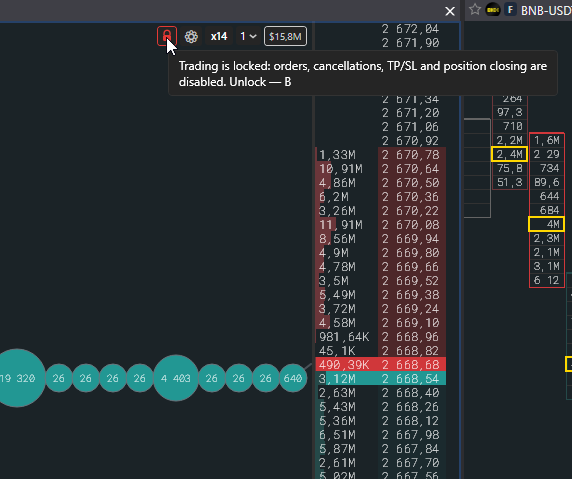Image resolution: width=572 pixels, height=479 pixels.
Task: Select ask price 2 670,22
Action: 411,211
